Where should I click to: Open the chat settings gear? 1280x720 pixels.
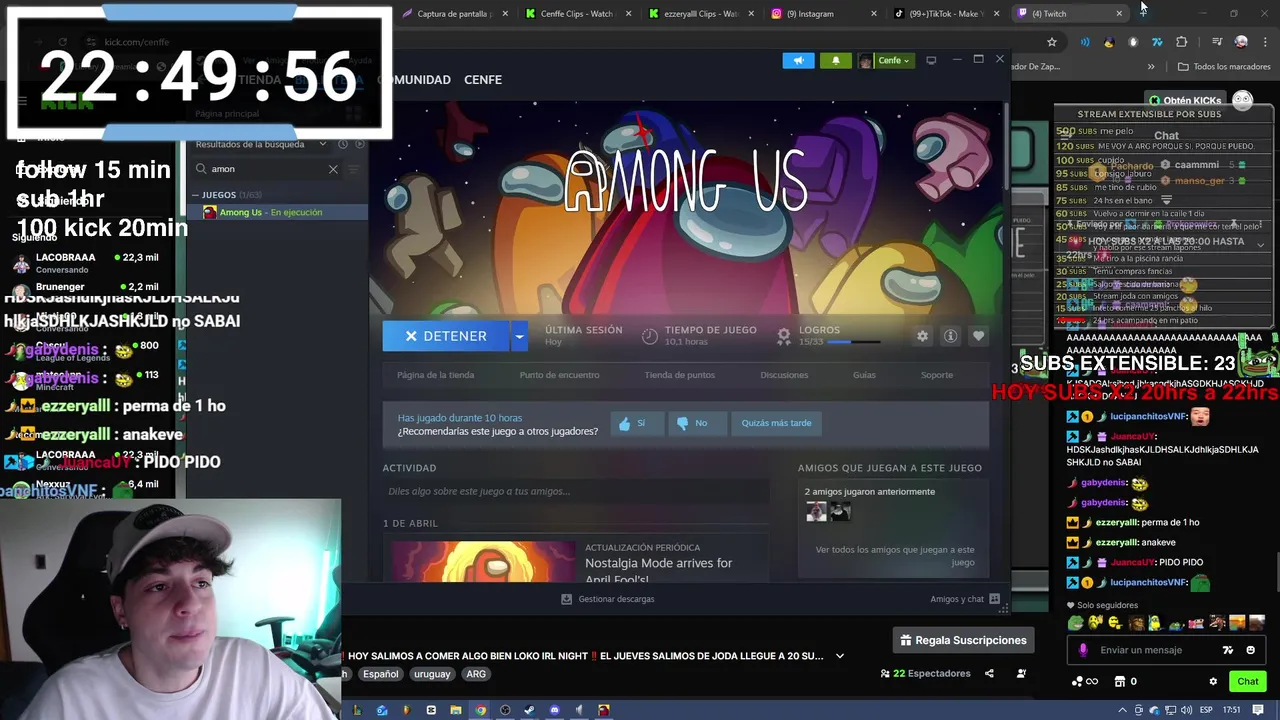point(1213,682)
